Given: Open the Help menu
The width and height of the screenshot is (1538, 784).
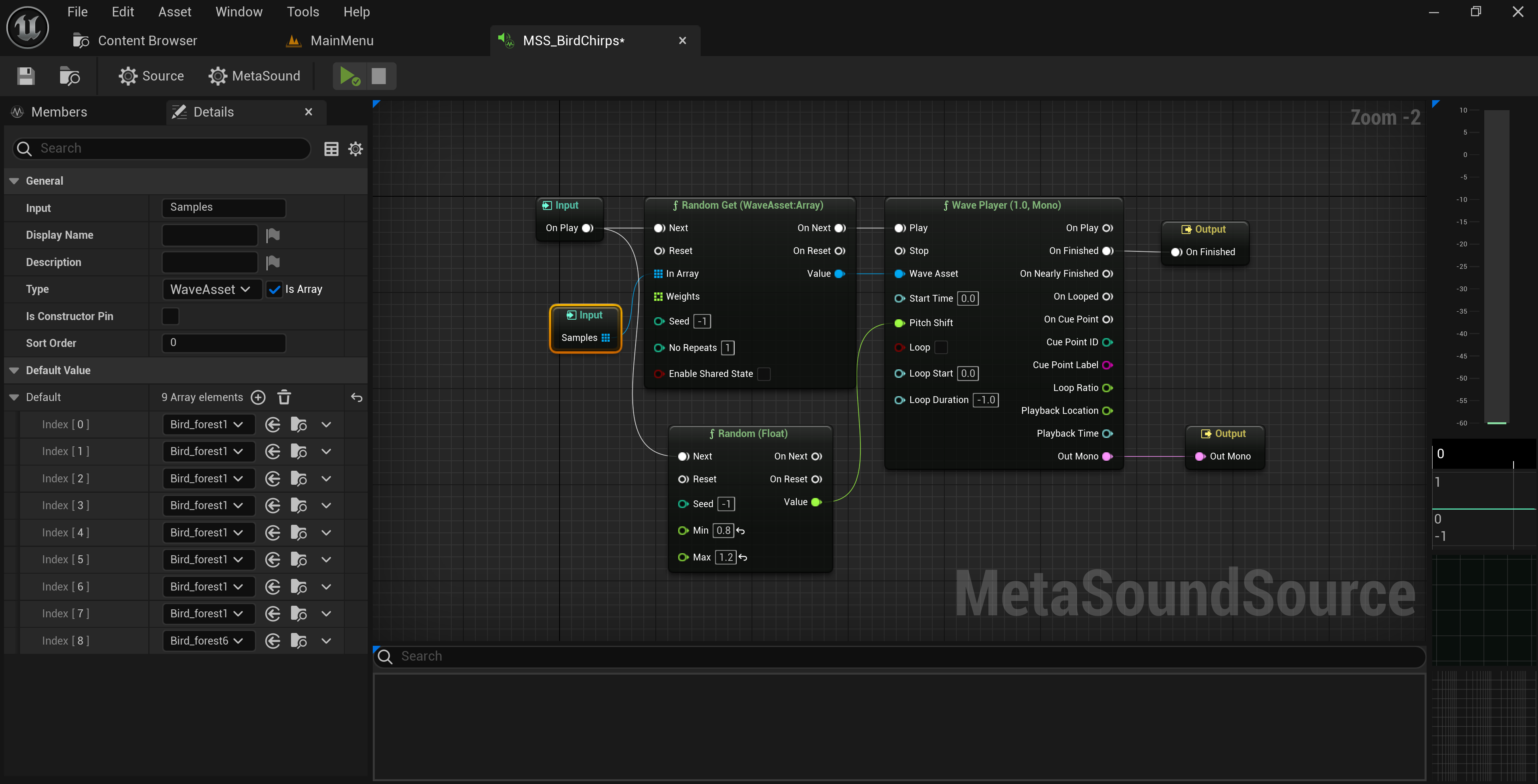Looking at the screenshot, I should [x=356, y=12].
